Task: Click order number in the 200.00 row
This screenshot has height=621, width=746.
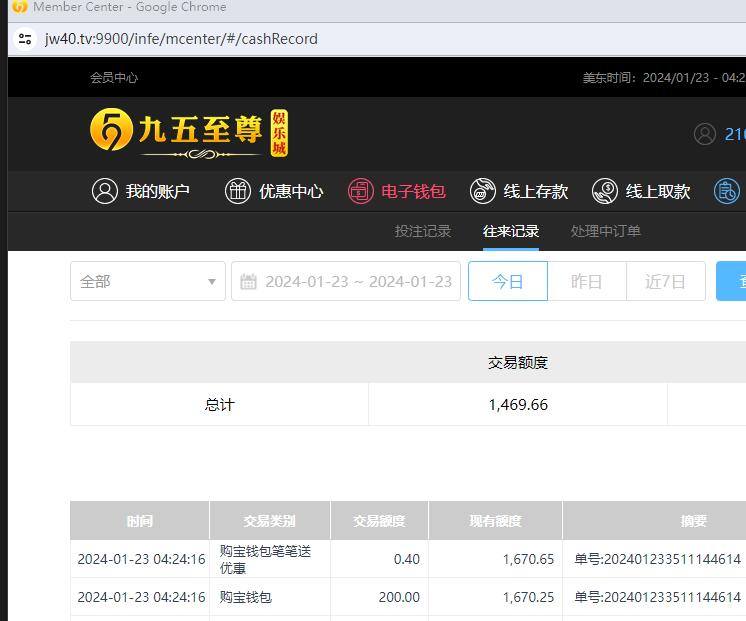Action: [x=658, y=597]
